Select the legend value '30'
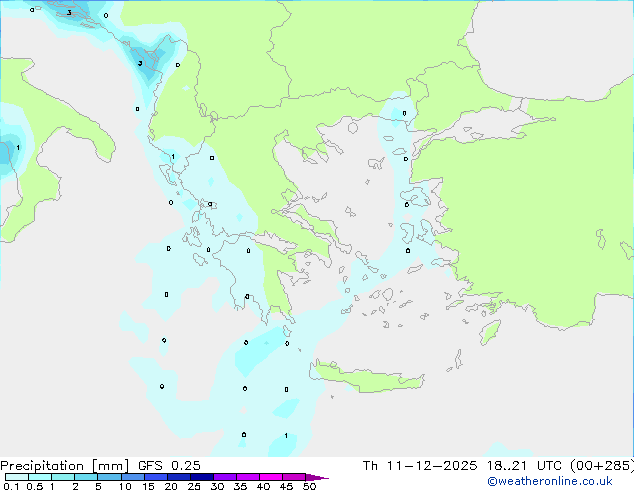634x490 pixels. pyautogui.click(x=217, y=486)
